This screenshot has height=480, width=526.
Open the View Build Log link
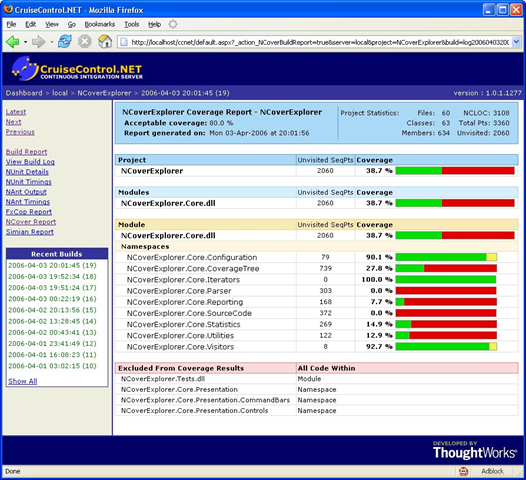30,162
